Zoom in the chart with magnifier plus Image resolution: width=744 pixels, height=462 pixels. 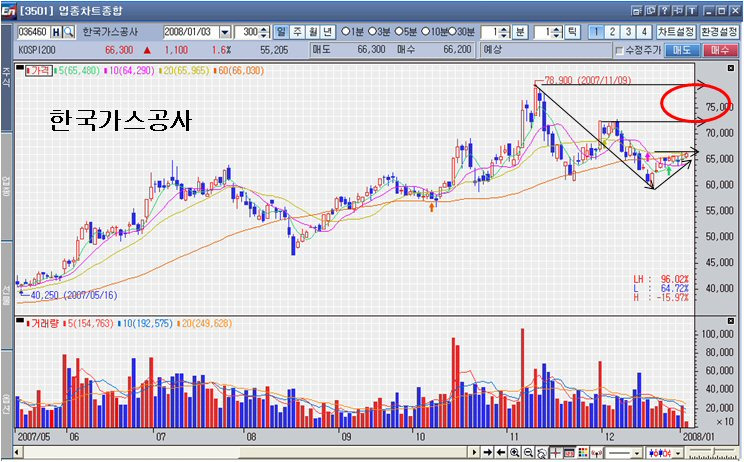click(514, 453)
